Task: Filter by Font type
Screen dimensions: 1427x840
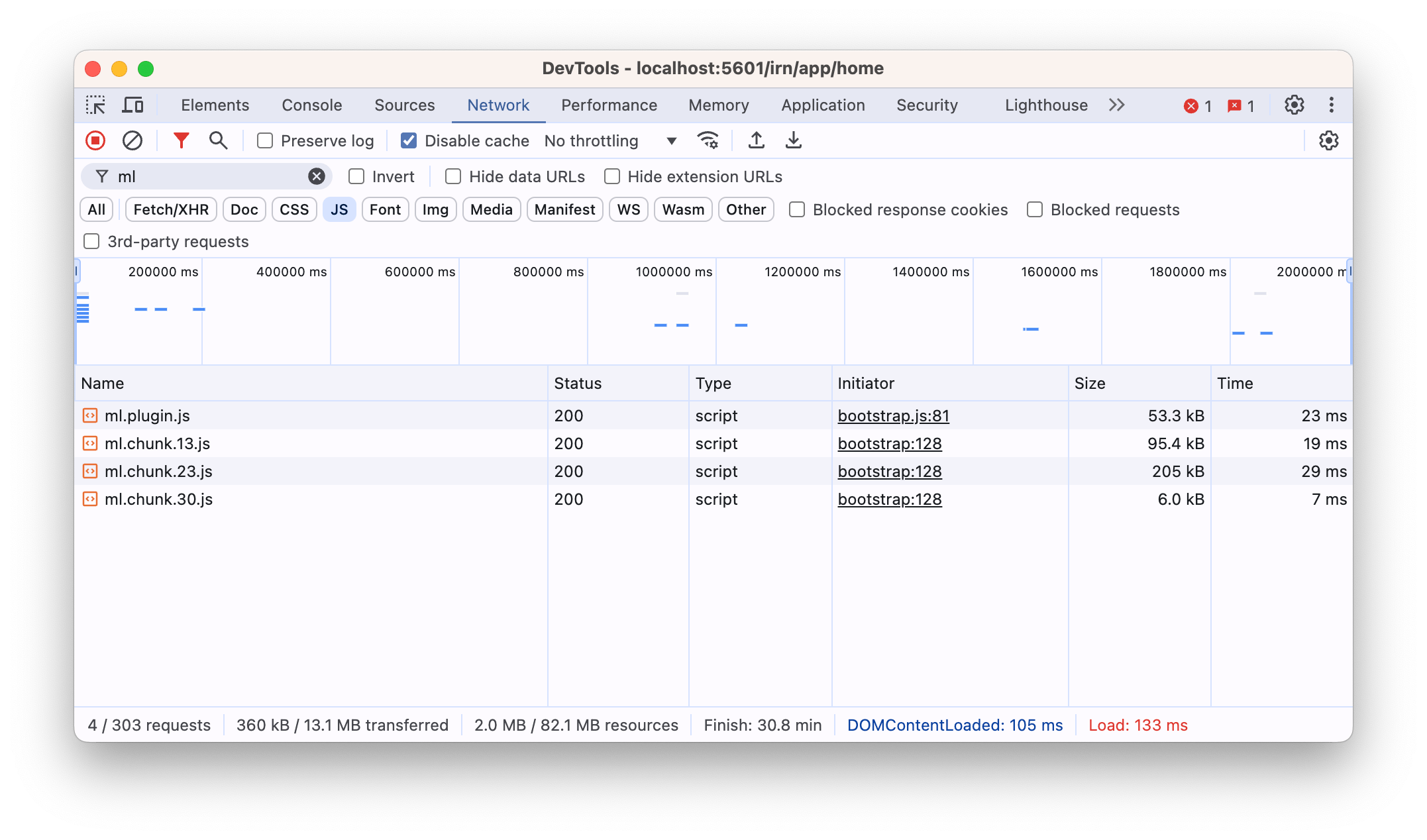Action: (x=385, y=209)
